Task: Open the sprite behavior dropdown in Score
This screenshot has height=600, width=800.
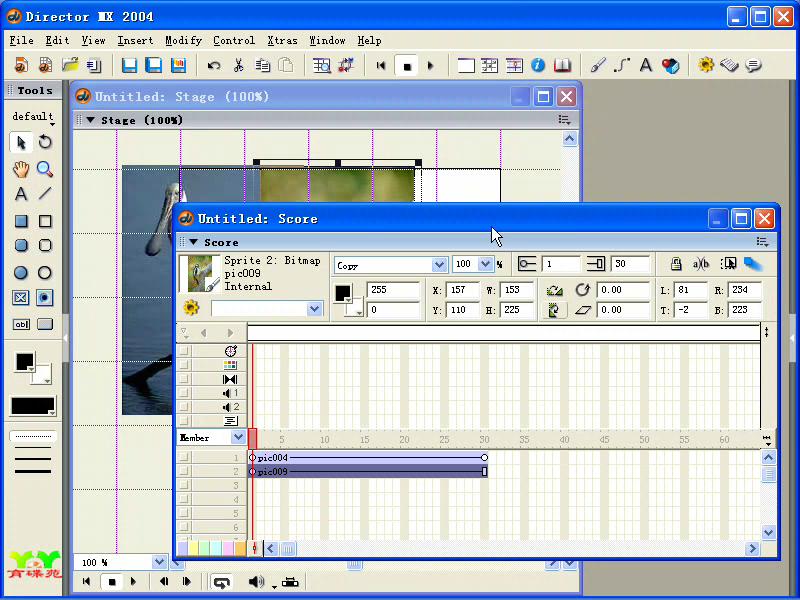Action: pyautogui.click(x=314, y=308)
